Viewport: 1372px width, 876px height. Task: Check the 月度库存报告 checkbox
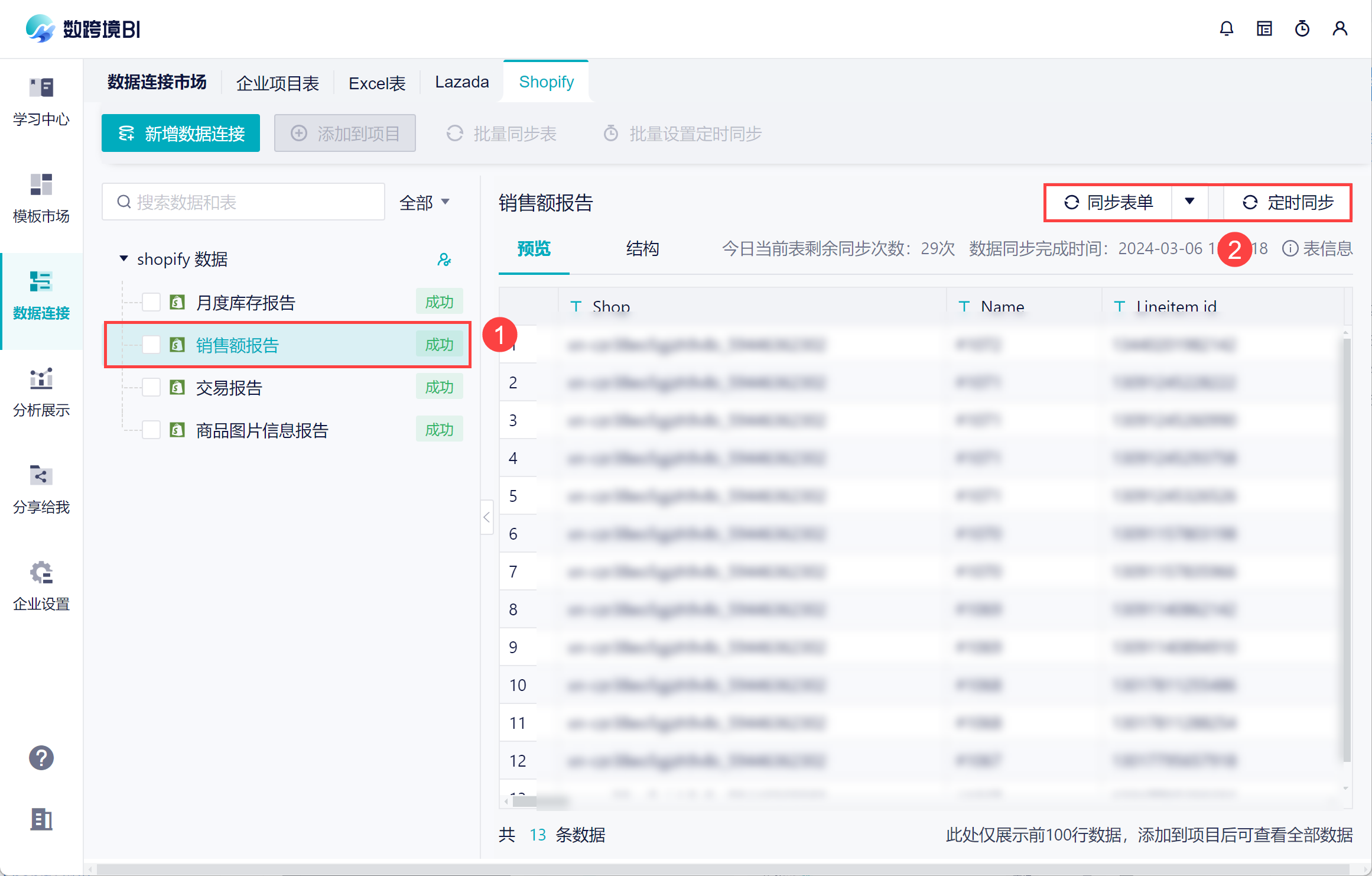pos(151,302)
